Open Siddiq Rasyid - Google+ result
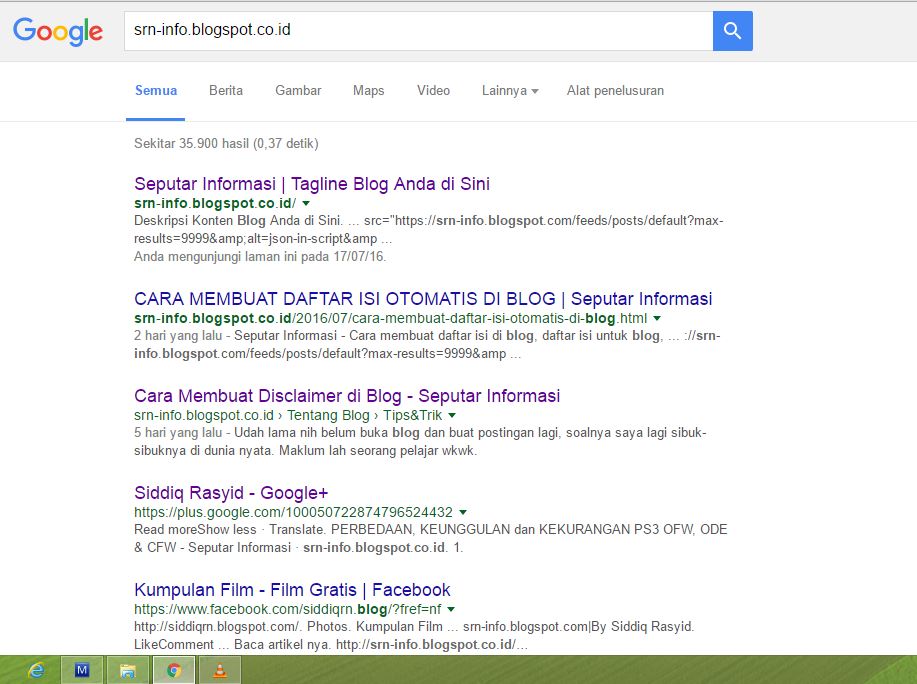Screen dimensions: 917x684 point(231,493)
